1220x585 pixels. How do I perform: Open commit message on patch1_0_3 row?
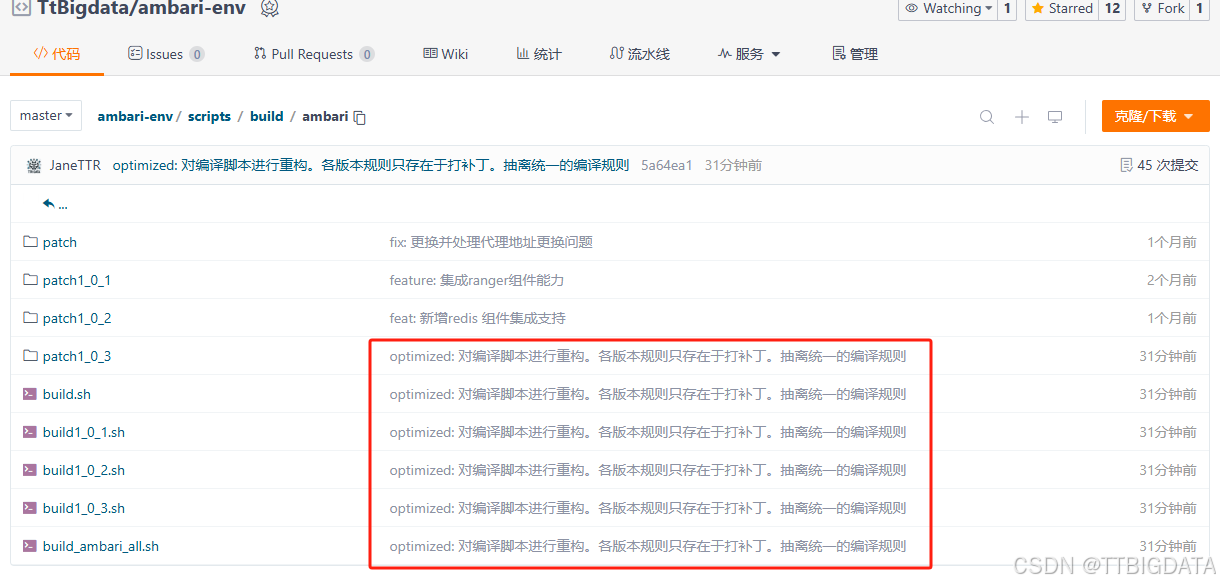(648, 356)
